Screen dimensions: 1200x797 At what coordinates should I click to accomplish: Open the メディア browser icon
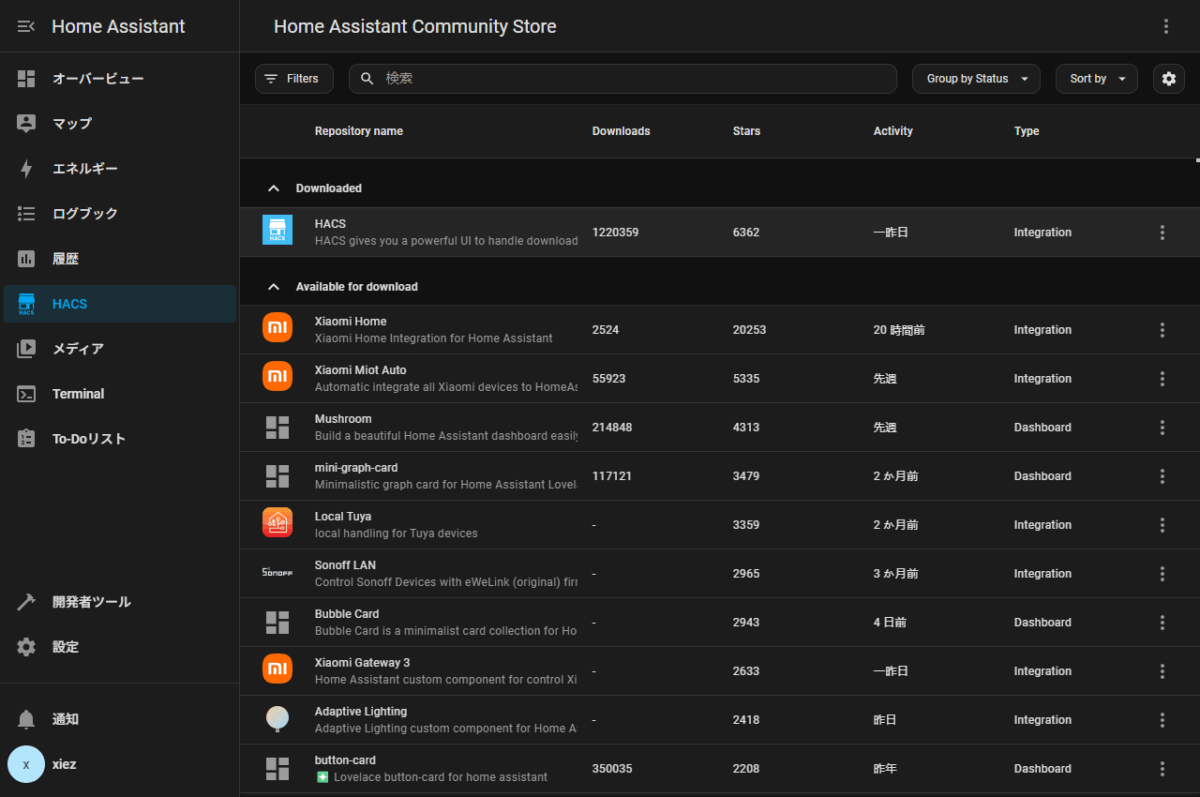click(27, 348)
